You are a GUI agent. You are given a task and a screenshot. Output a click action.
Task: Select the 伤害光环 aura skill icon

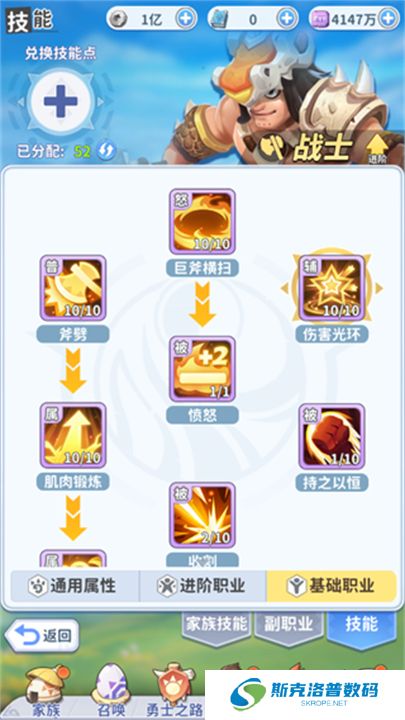[332, 288]
